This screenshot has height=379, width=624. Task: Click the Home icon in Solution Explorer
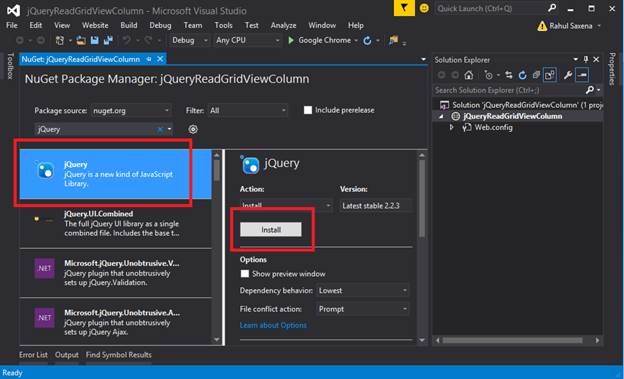point(469,74)
